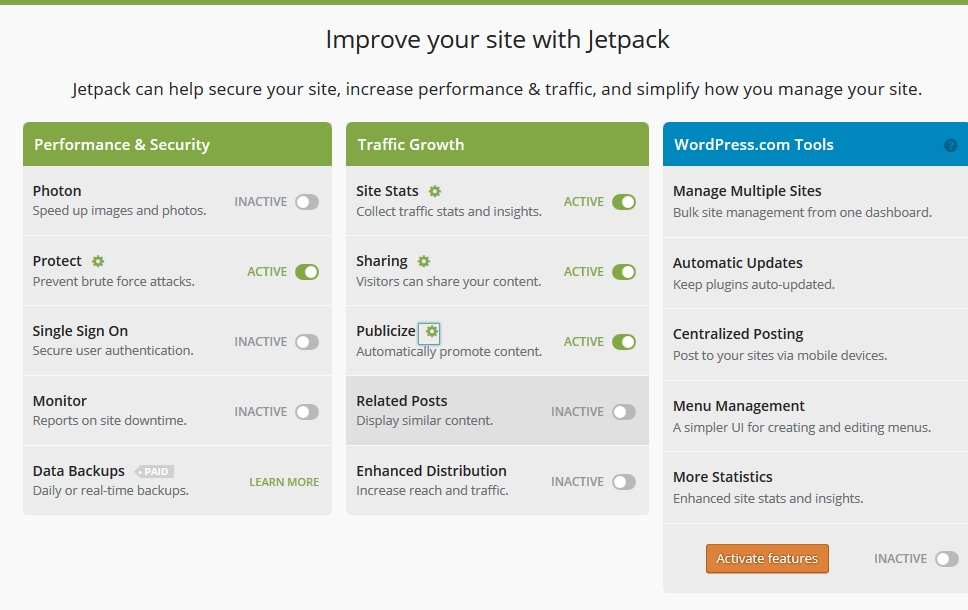Click Learn More for Data Backups

click(x=284, y=482)
